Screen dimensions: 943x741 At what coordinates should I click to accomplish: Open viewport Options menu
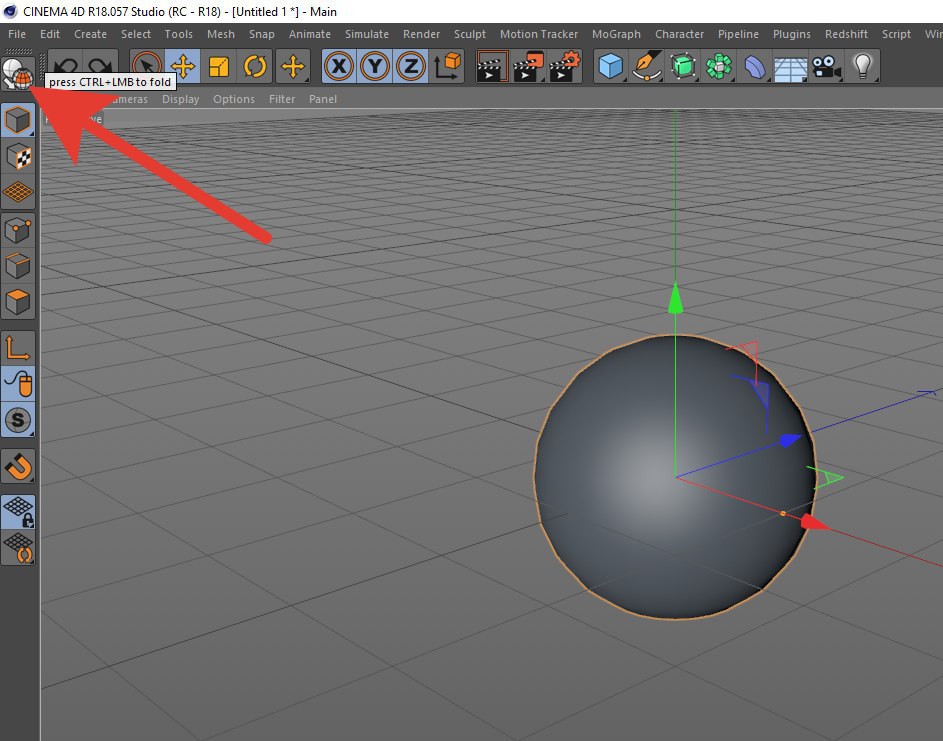[234, 99]
